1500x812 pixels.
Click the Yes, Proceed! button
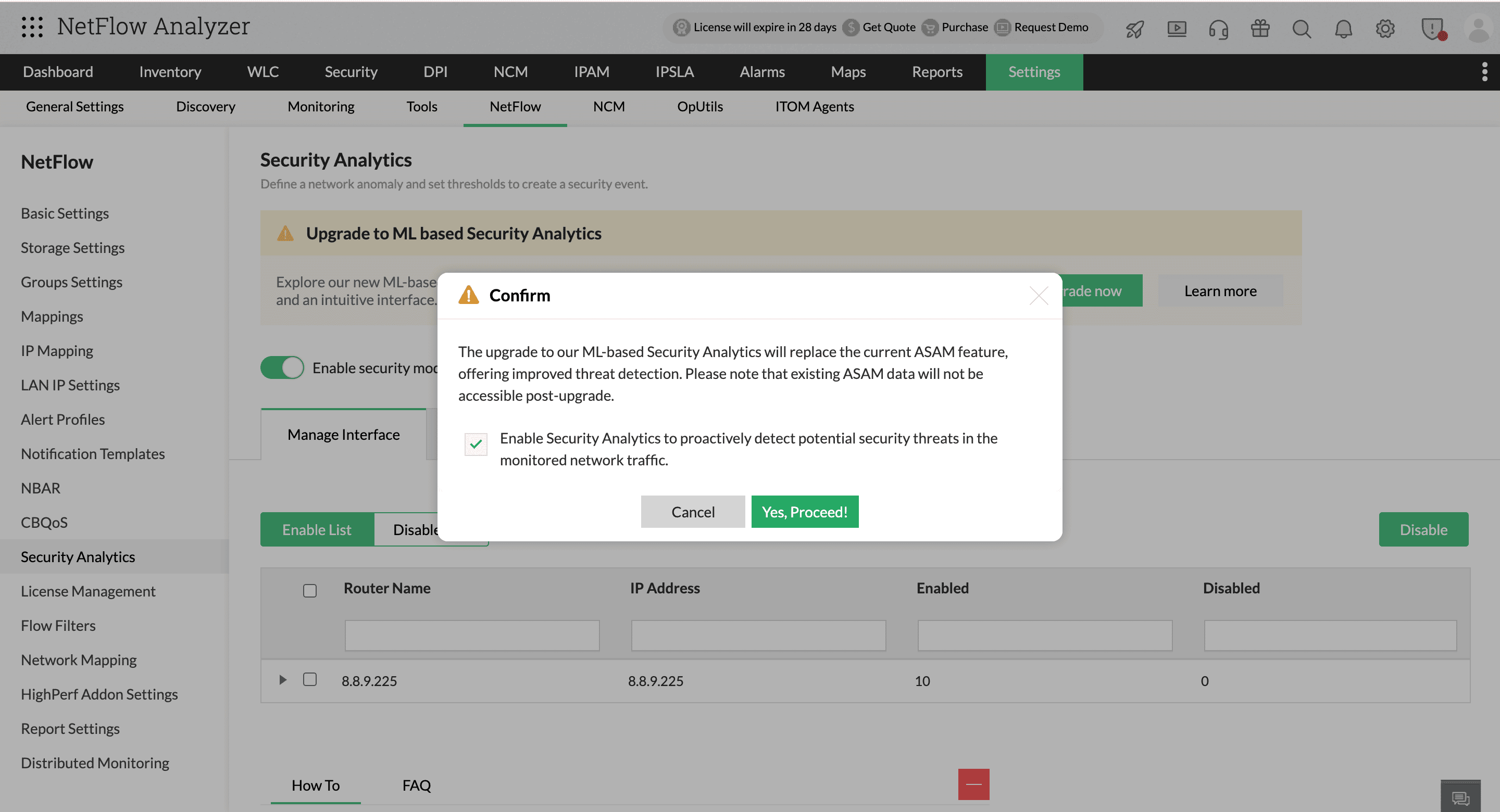pos(804,512)
